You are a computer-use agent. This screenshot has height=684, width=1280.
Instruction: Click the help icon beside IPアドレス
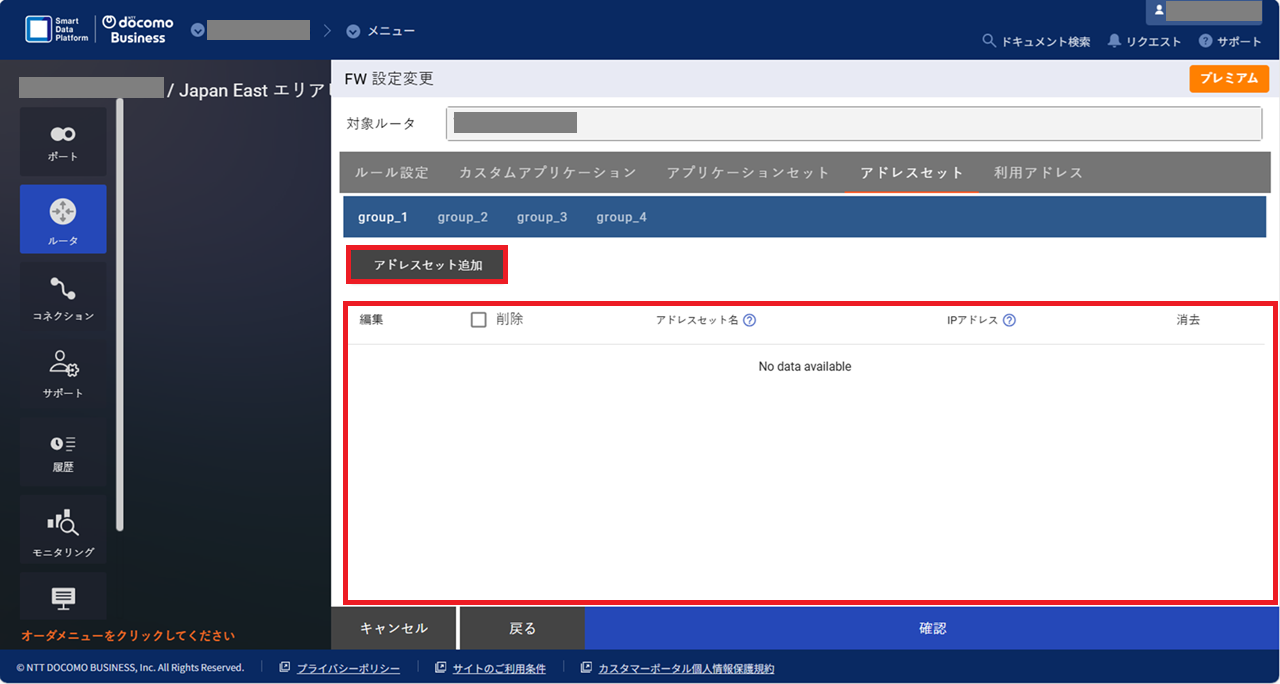[1009, 320]
